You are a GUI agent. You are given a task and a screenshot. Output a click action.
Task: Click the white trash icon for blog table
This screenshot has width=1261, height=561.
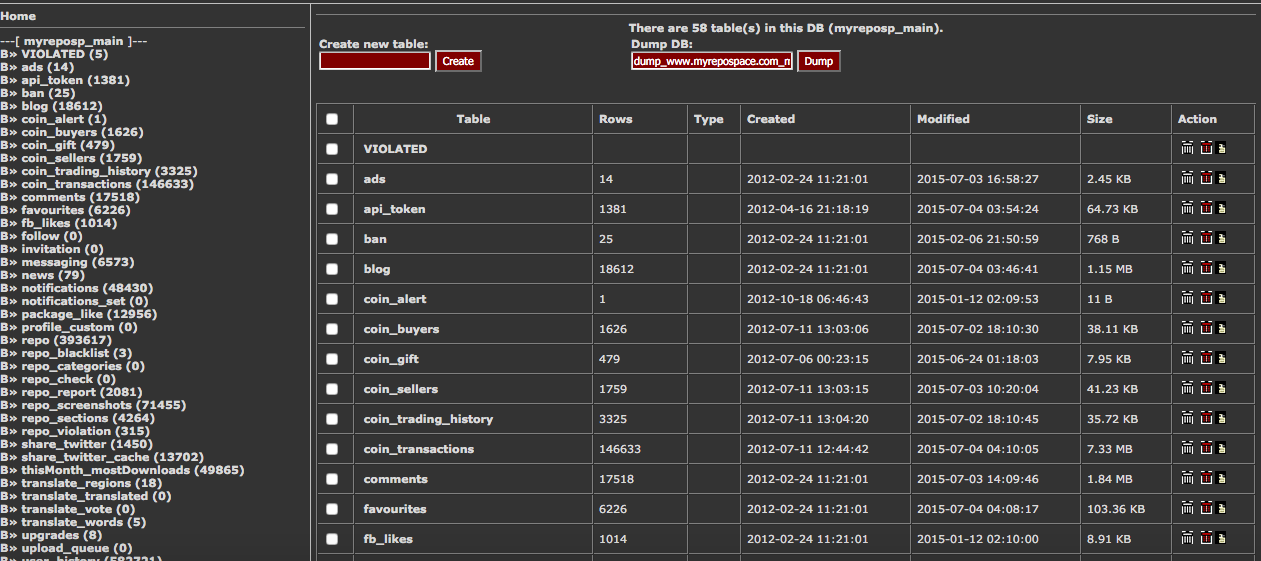pos(1187,268)
